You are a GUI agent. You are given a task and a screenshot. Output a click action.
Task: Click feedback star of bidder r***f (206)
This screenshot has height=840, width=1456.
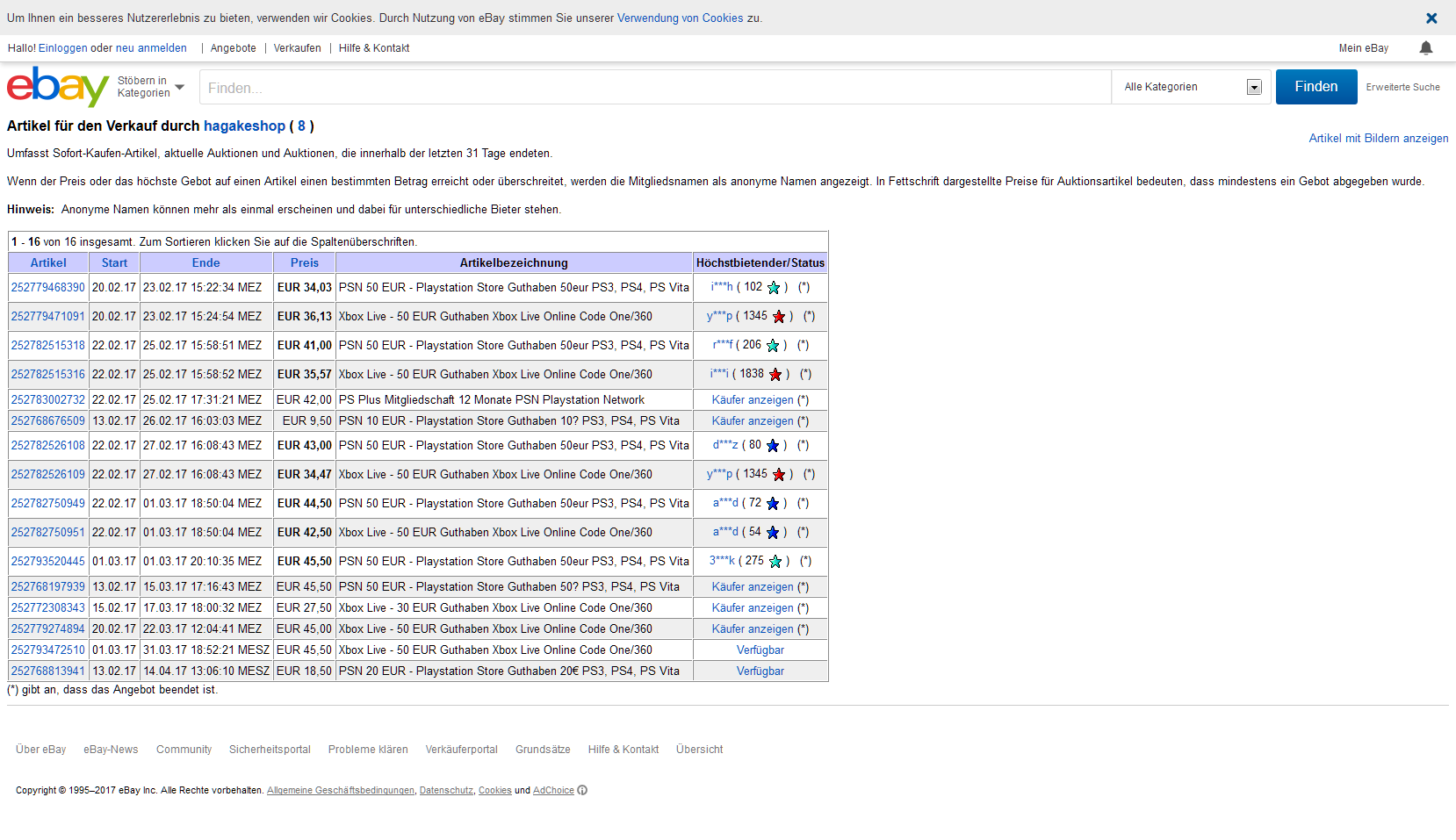(773, 345)
